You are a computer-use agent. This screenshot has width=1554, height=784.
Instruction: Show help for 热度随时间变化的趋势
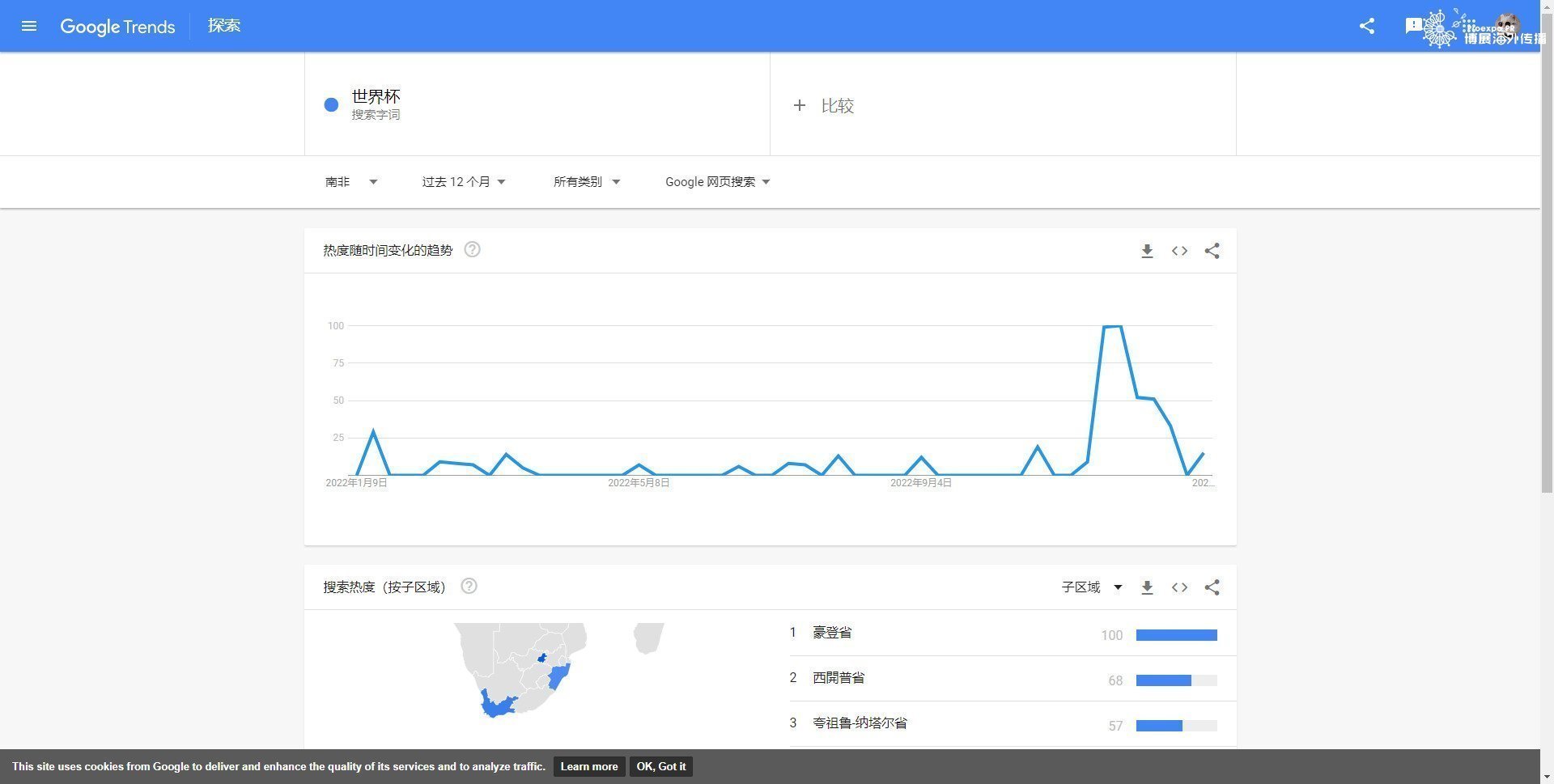(x=473, y=249)
